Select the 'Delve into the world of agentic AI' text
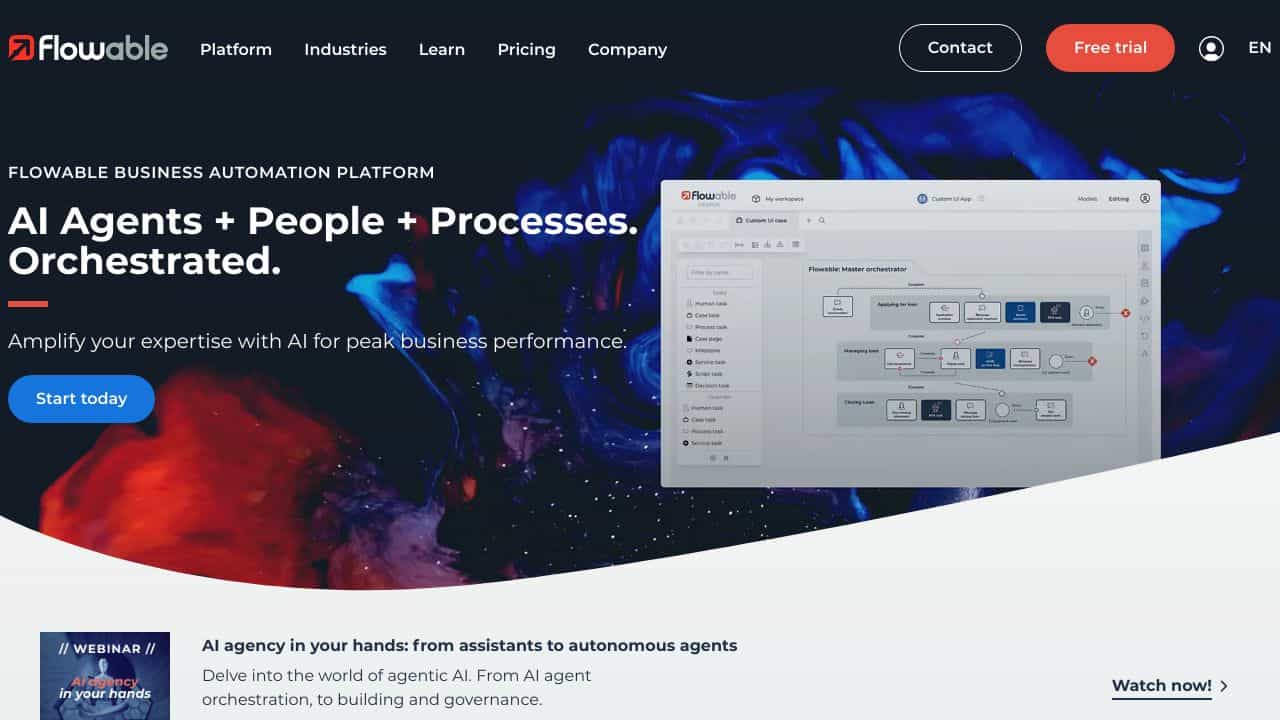The width and height of the screenshot is (1280, 720). [396, 687]
